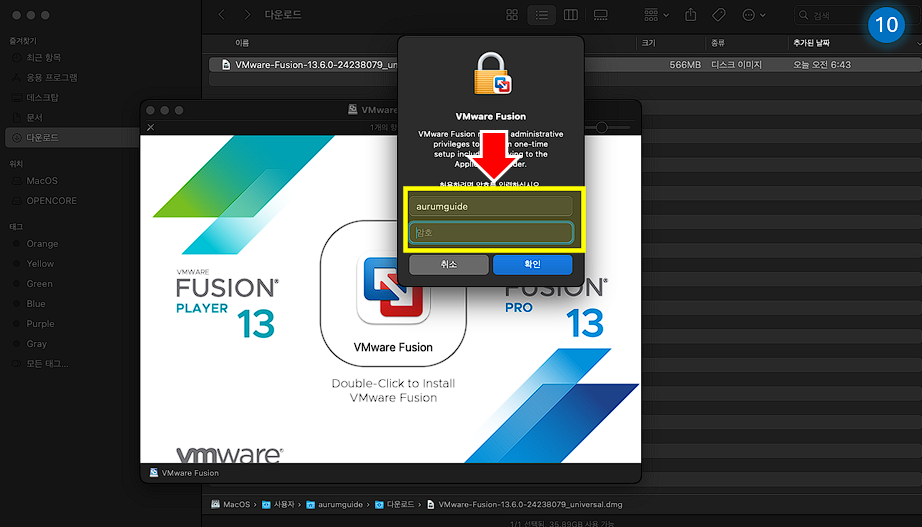Click the 566MB size cell
This screenshot has width=922, height=527.
pos(685,65)
